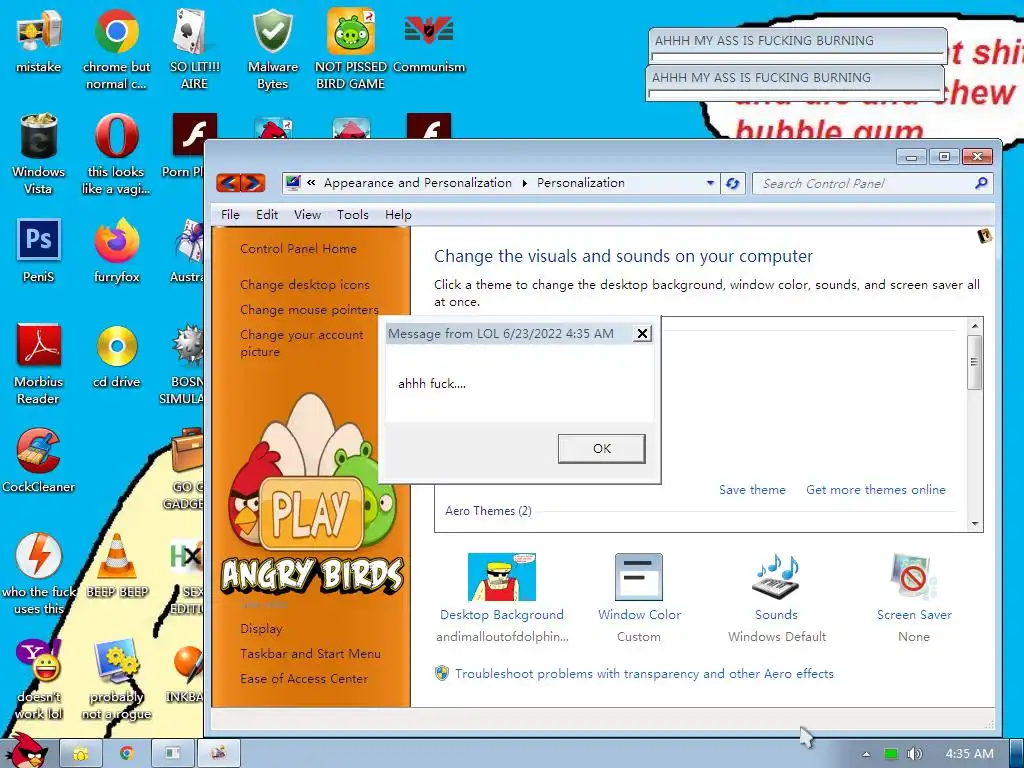Open the Windows Vista recycle bin icon
The height and width of the screenshot is (768, 1024).
(x=39, y=154)
